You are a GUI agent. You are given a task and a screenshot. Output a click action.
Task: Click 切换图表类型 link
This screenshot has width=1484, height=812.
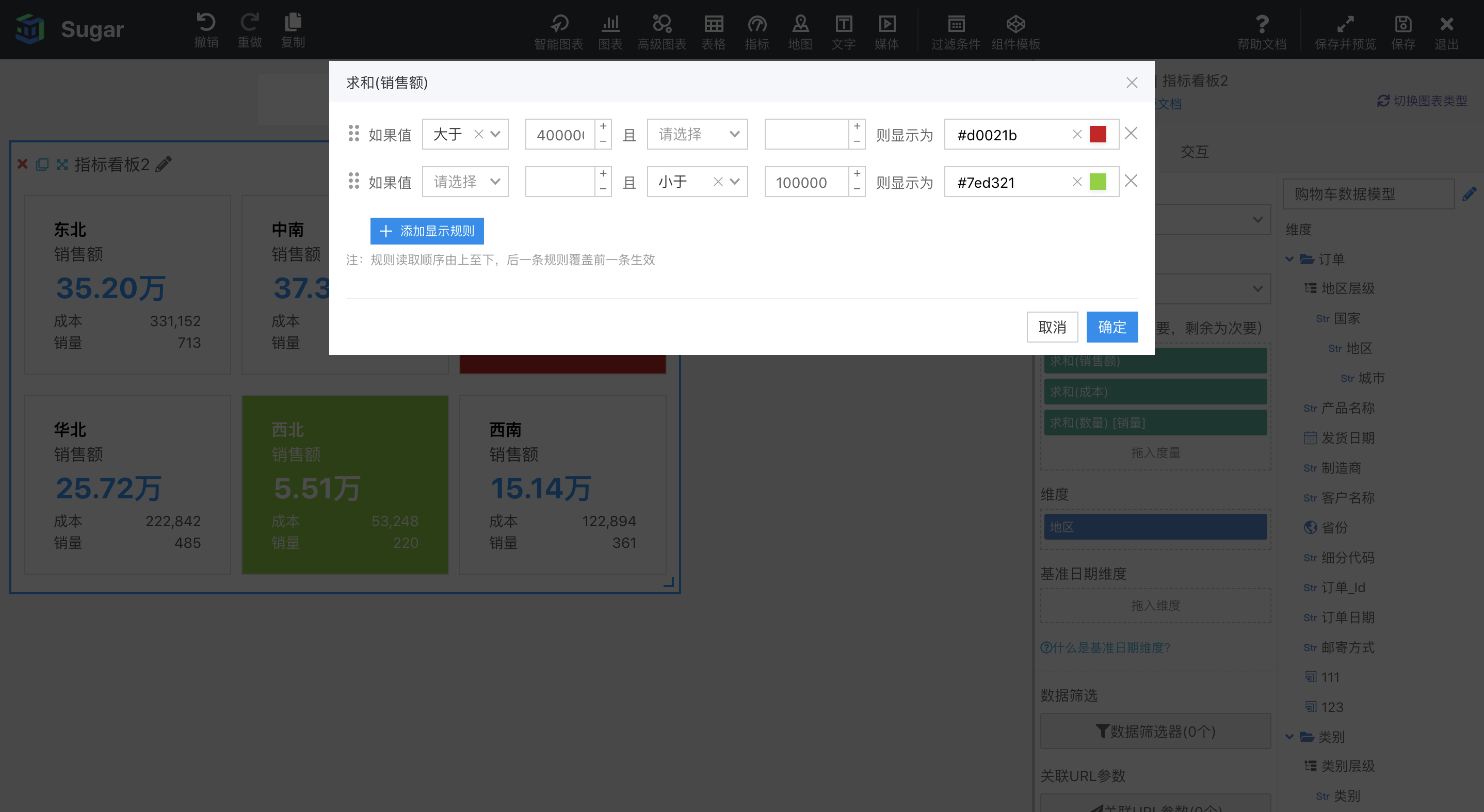tap(1422, 101)
